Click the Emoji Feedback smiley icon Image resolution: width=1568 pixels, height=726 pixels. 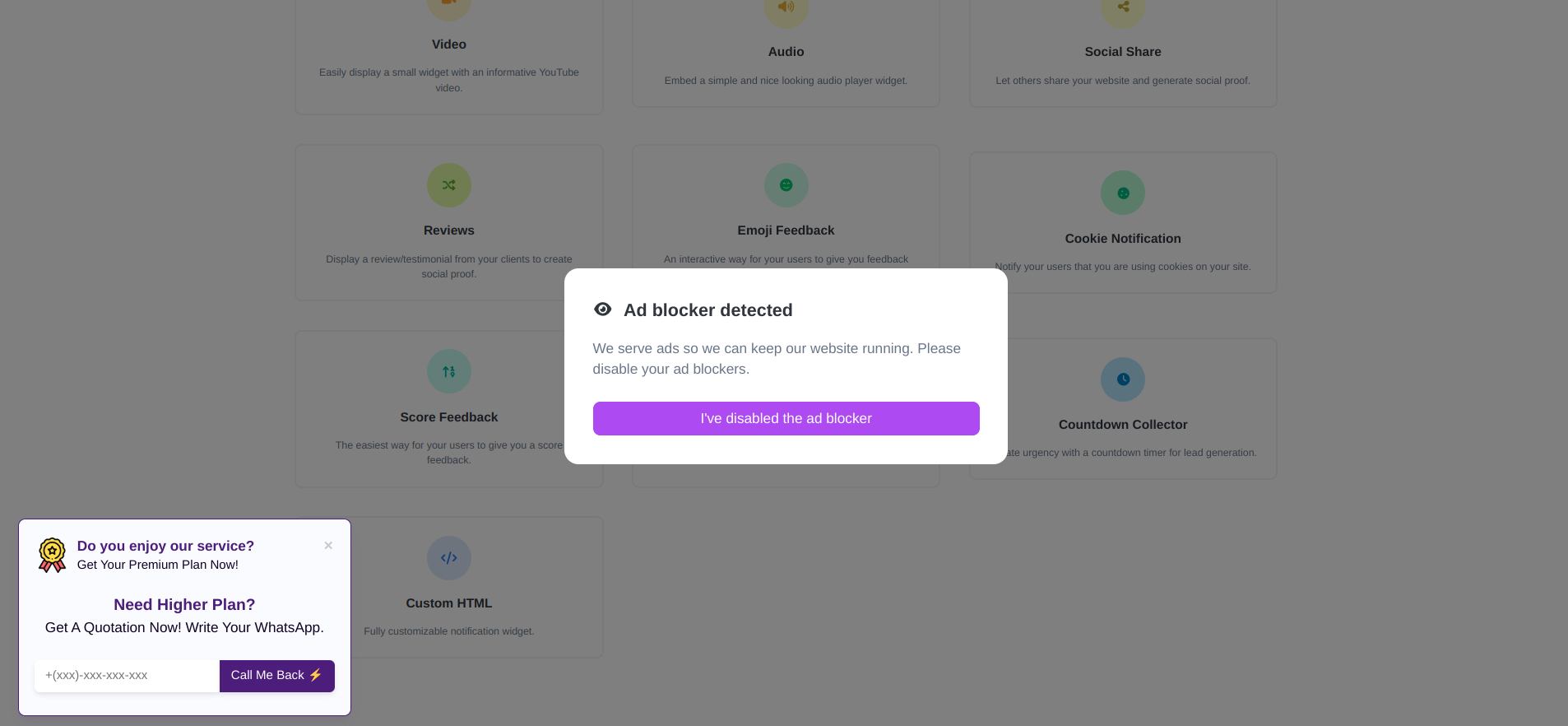[x=786, y=185]
